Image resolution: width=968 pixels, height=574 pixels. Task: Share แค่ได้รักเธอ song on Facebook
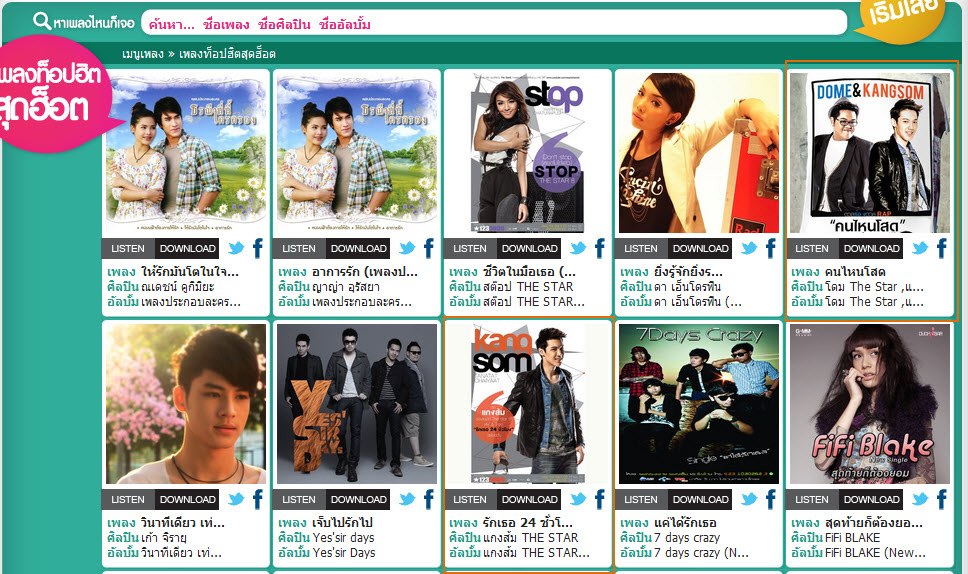tap(770, 499)
